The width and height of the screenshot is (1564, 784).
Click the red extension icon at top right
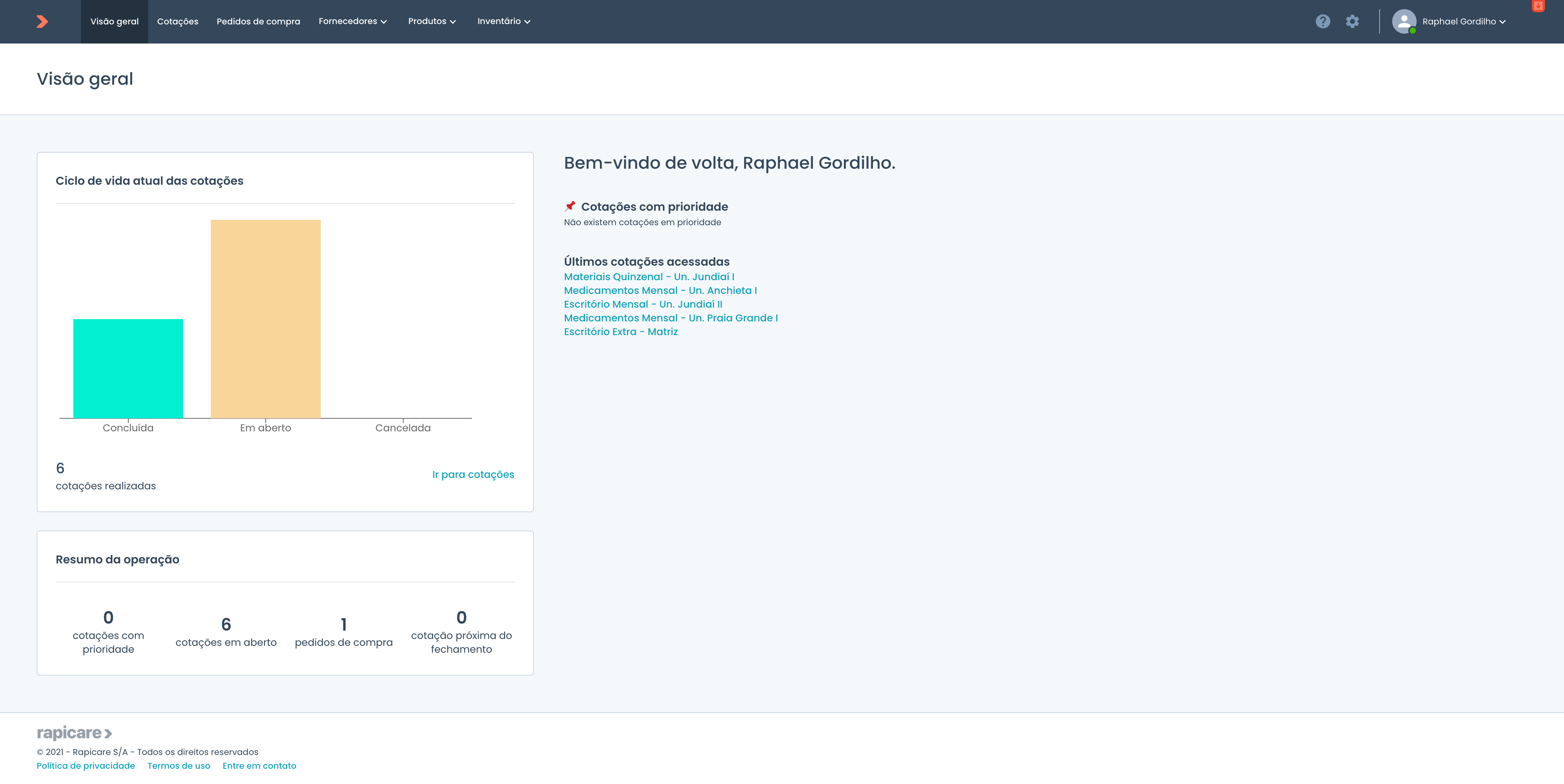pyautogui.click(x=1538, y=5)
